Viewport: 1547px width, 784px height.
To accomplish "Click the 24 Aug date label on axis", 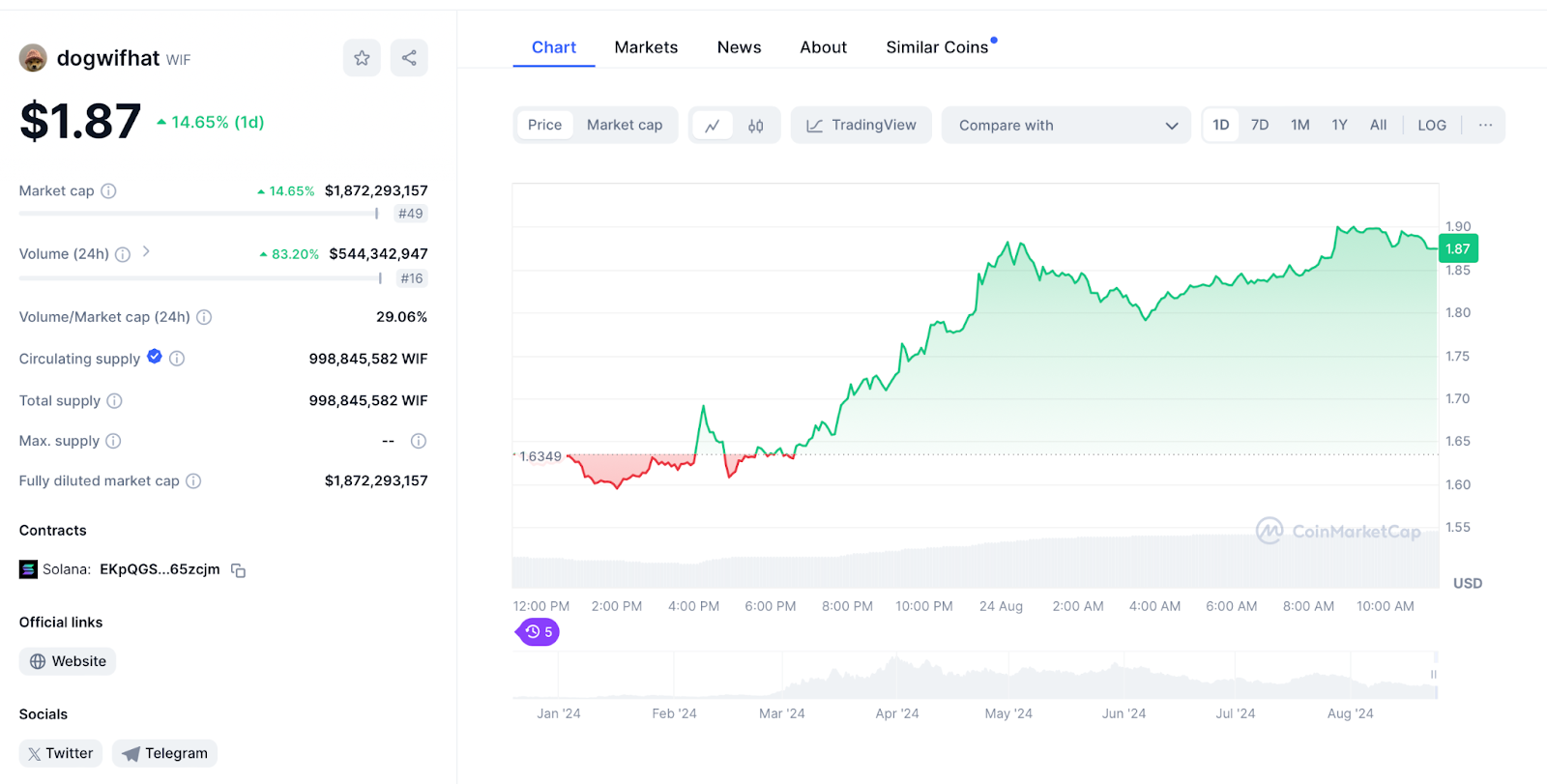I will [x=1001, y=606].
